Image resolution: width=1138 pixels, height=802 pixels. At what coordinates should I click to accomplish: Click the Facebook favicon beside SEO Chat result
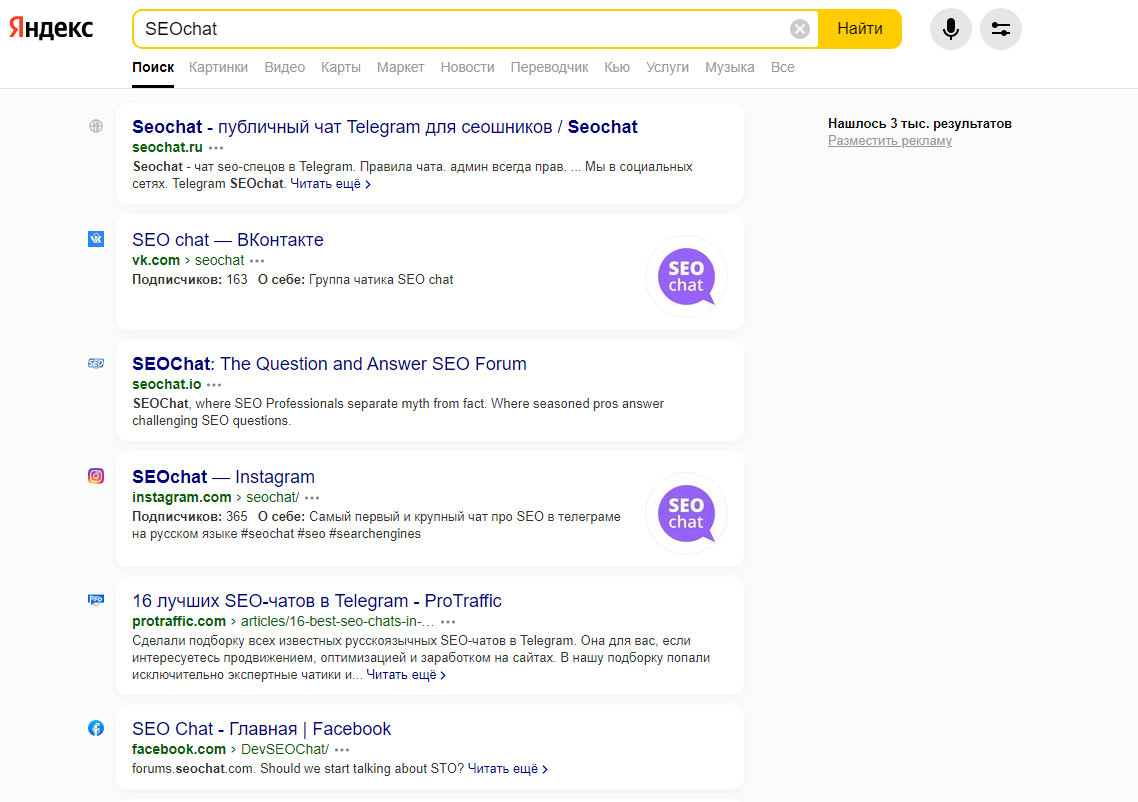[96, 728]
